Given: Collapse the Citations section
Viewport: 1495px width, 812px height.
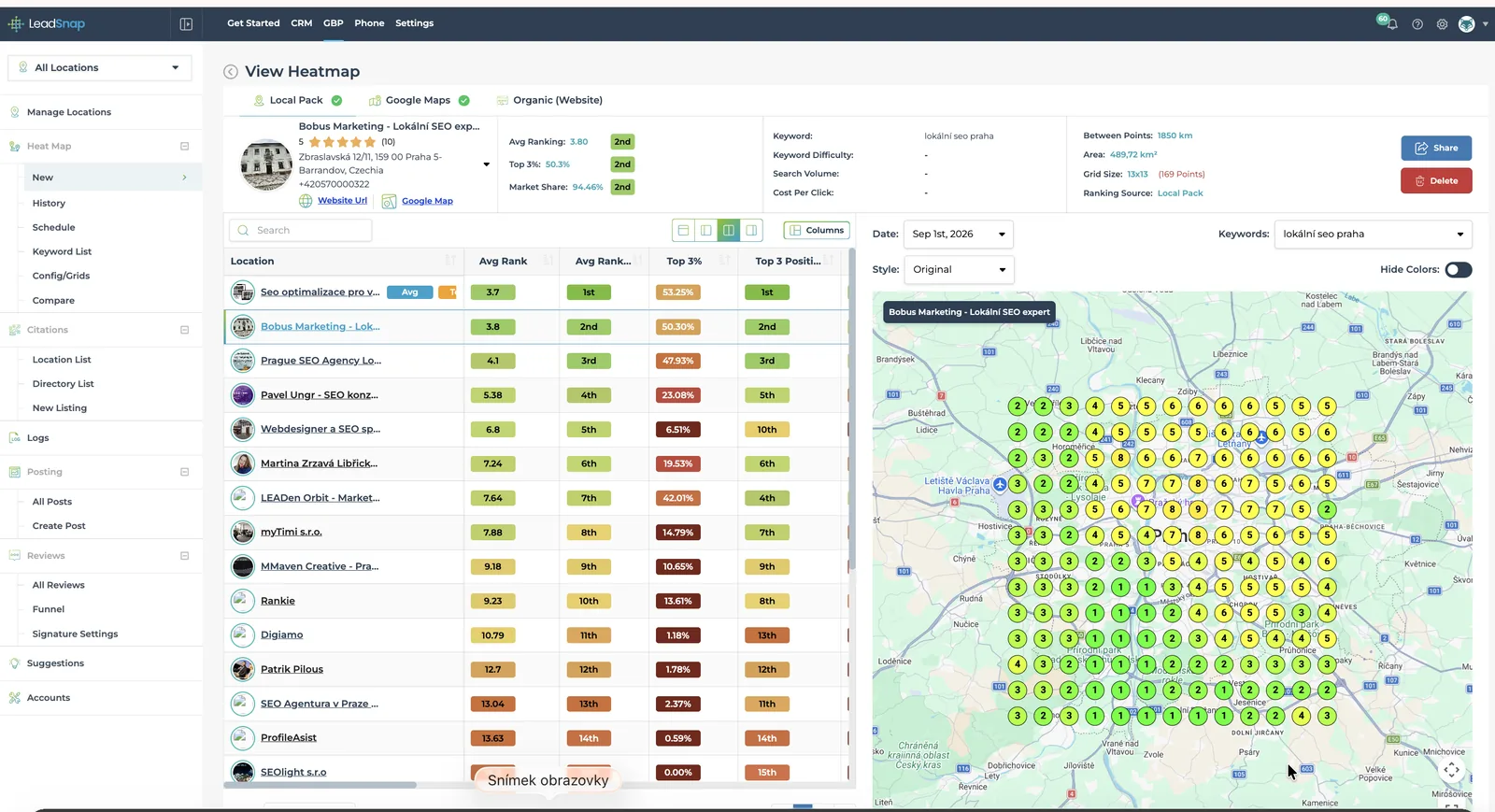Looking at the screenshot, I should [184, 330].
